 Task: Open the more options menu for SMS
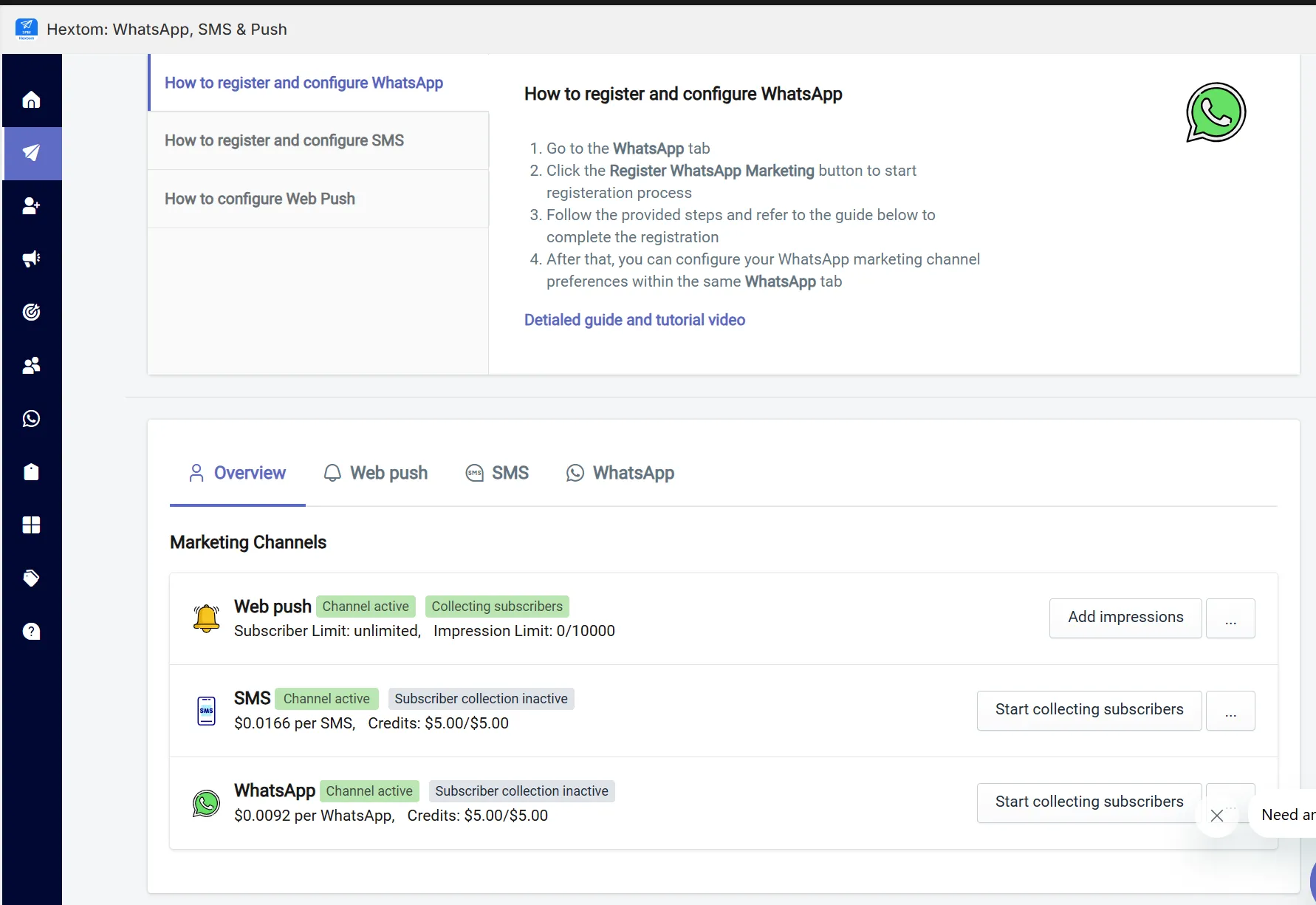1230,711
